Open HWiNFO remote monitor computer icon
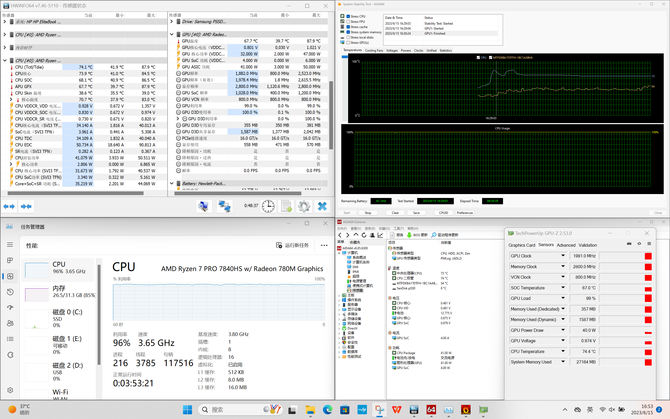The height and width of the screenshot is (419, 670). coord(204,206)
